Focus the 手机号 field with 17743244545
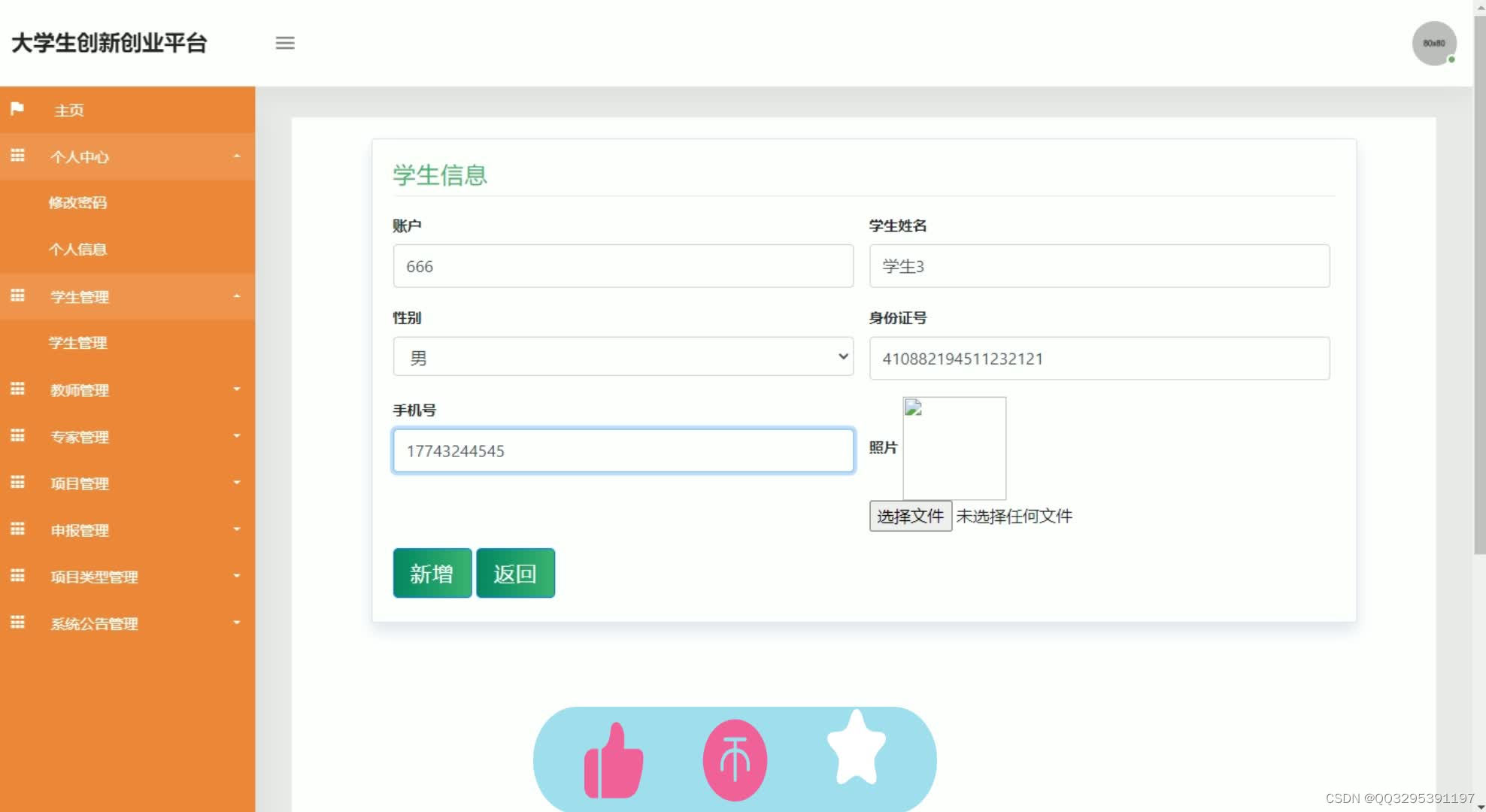The height and width of the screenshot is (812, 1486). click(x=623, y=450)
